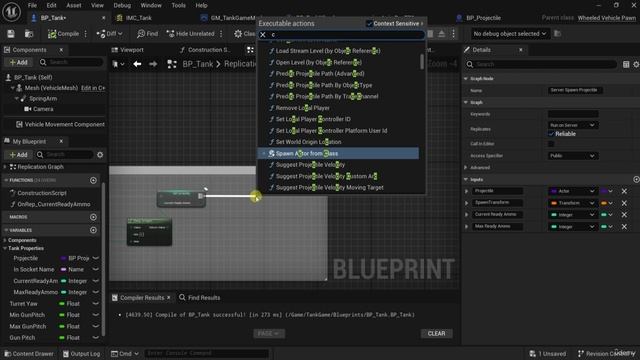Click the action list scrollbar
The height and width of the screenshot is (360, 640).
[422, 62]
